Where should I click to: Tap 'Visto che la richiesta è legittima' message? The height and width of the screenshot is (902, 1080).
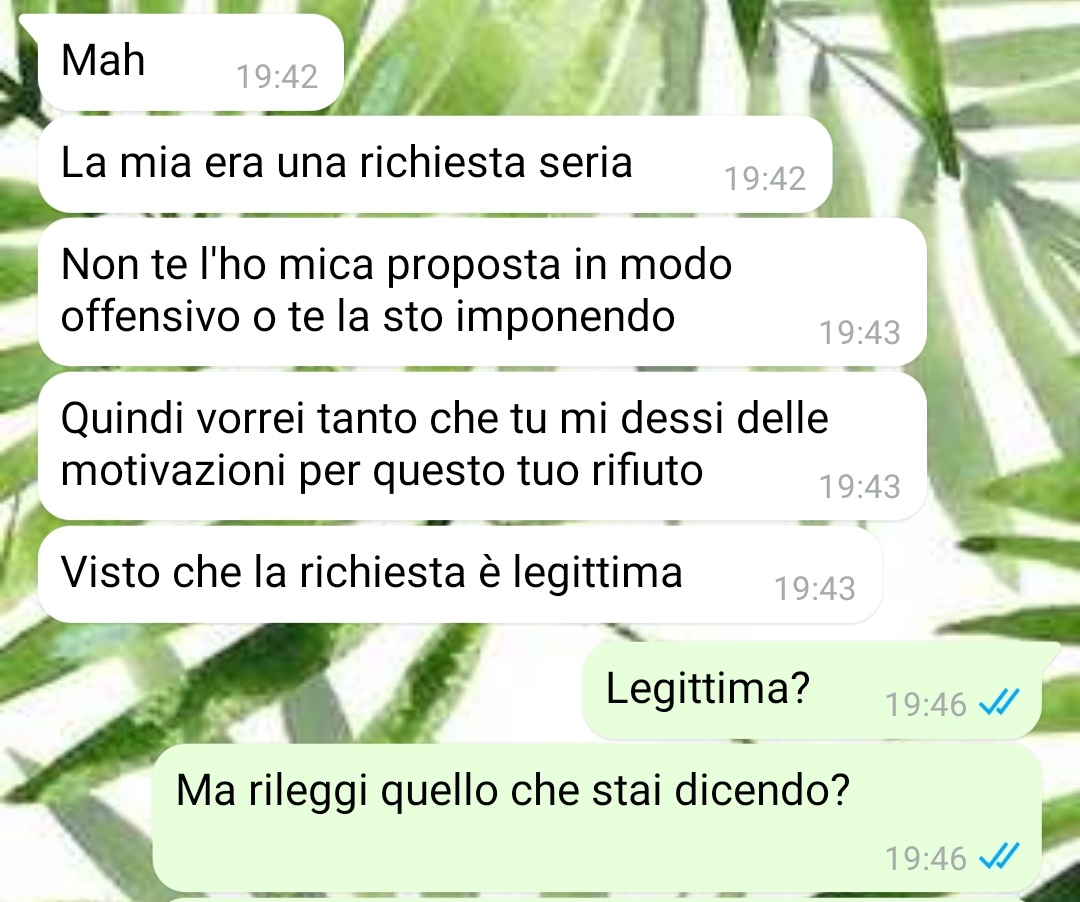(x=459, y=574)
